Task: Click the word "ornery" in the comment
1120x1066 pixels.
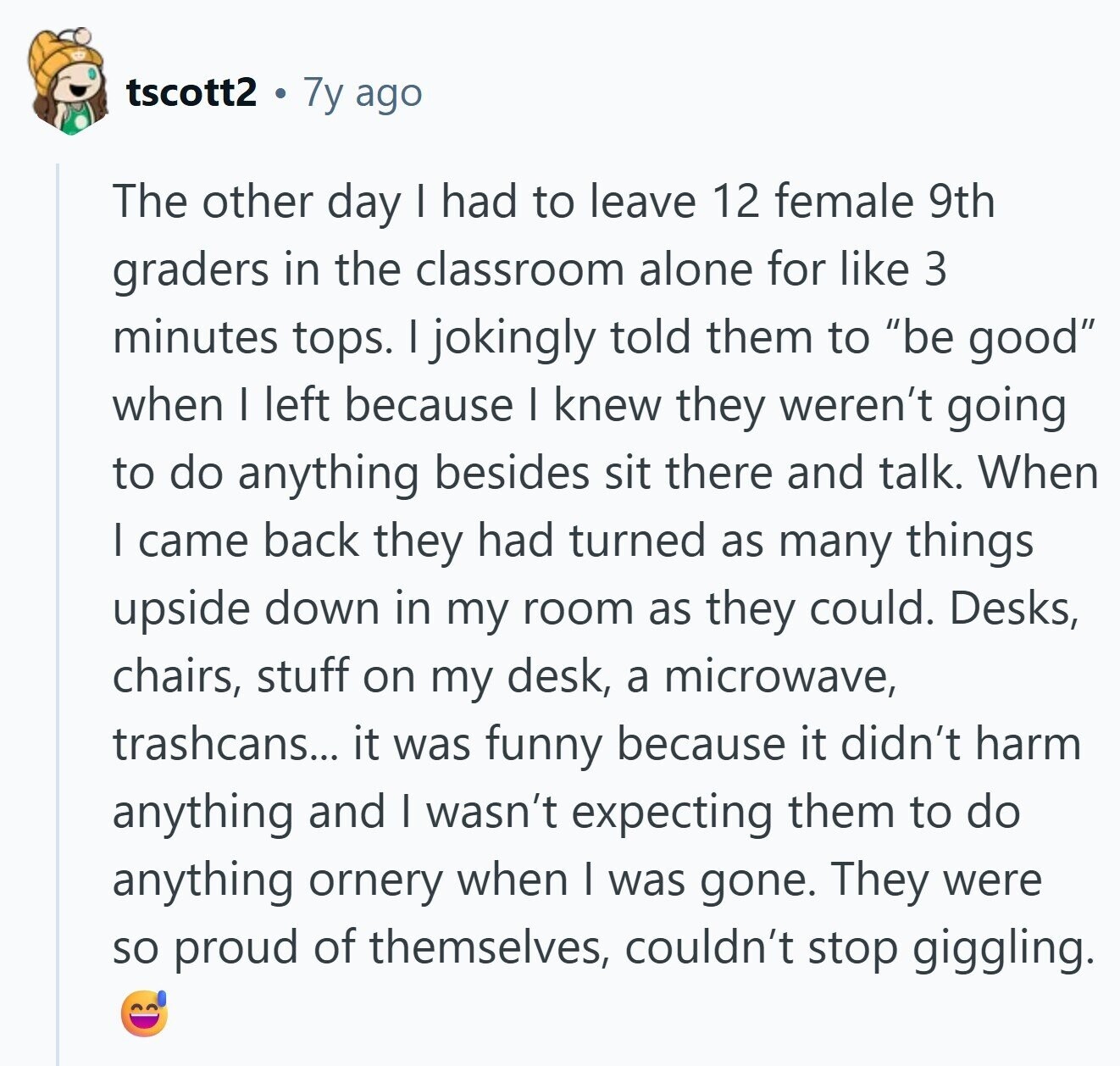Action: (x=376, y=880)
